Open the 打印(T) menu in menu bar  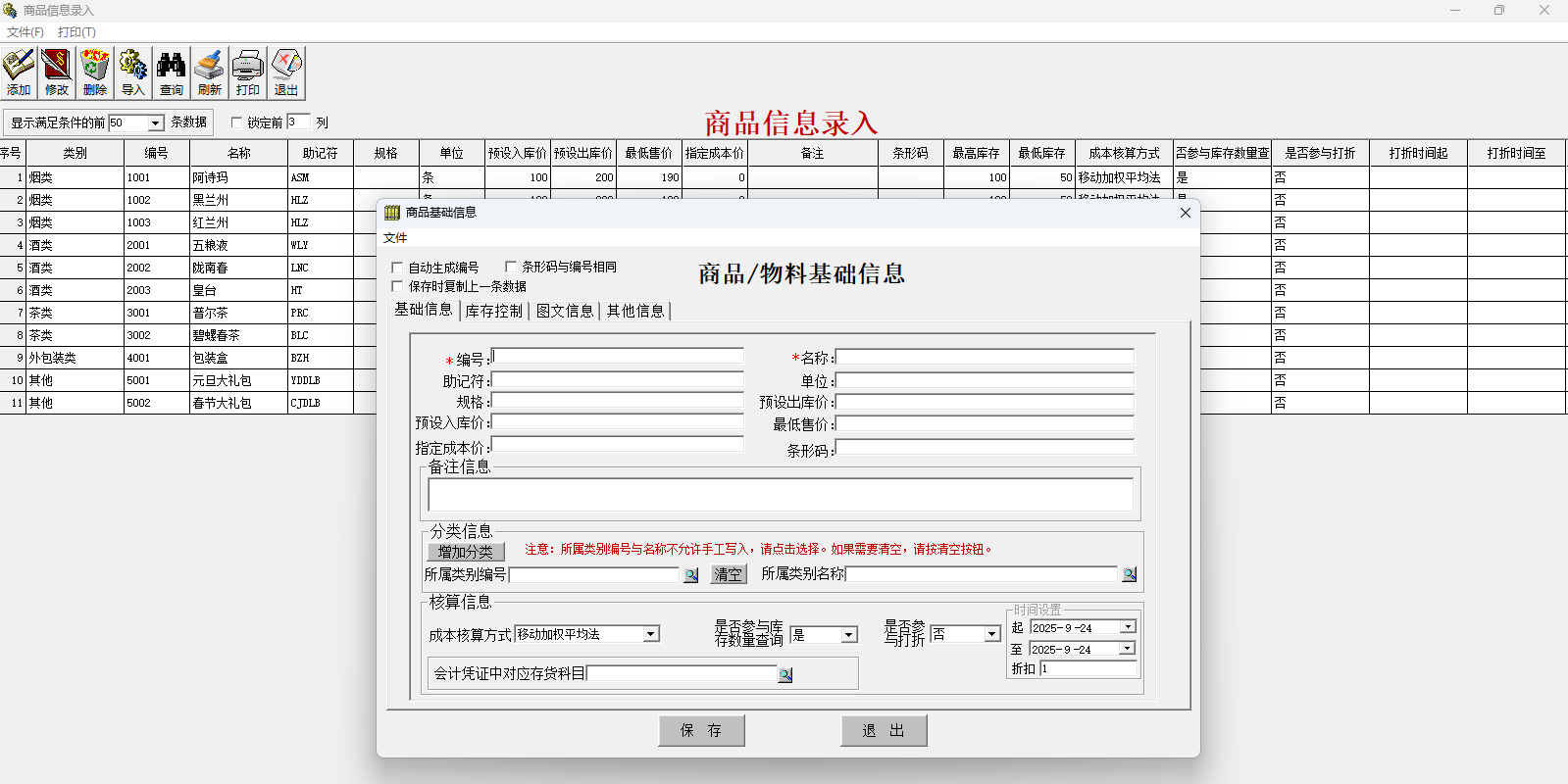tap(76, 32)
